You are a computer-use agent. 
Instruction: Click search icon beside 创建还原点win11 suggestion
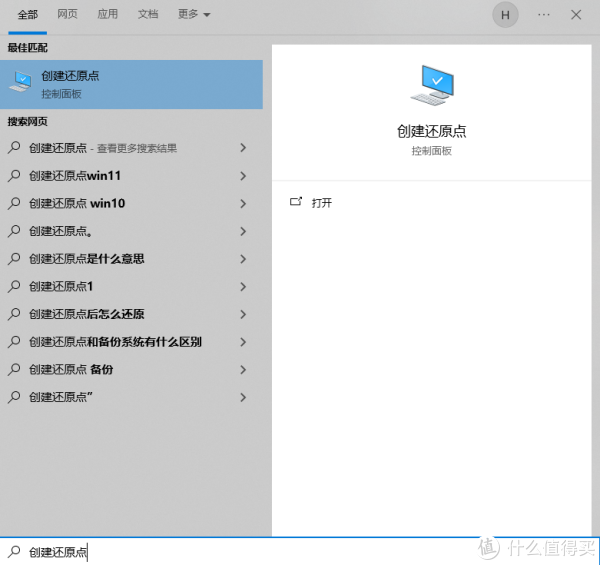tap(14, 176)
